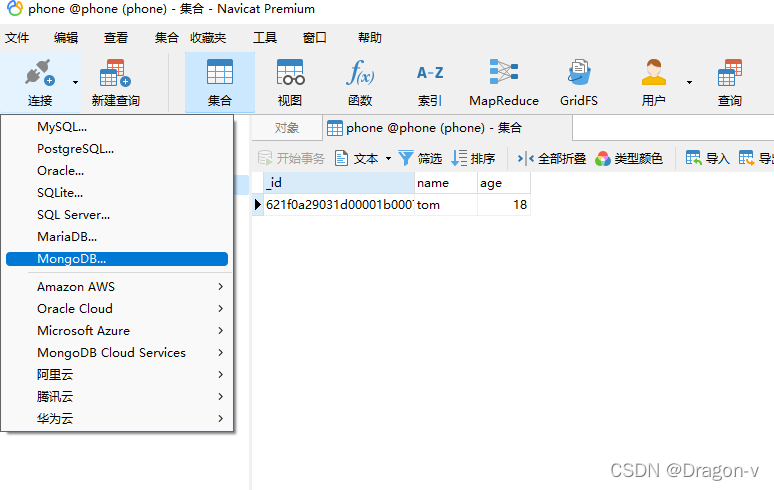The height and width of the screenshot is (490, 774).
Task: Click the Connection (连接) plug icon
Action: click(39, 74)
